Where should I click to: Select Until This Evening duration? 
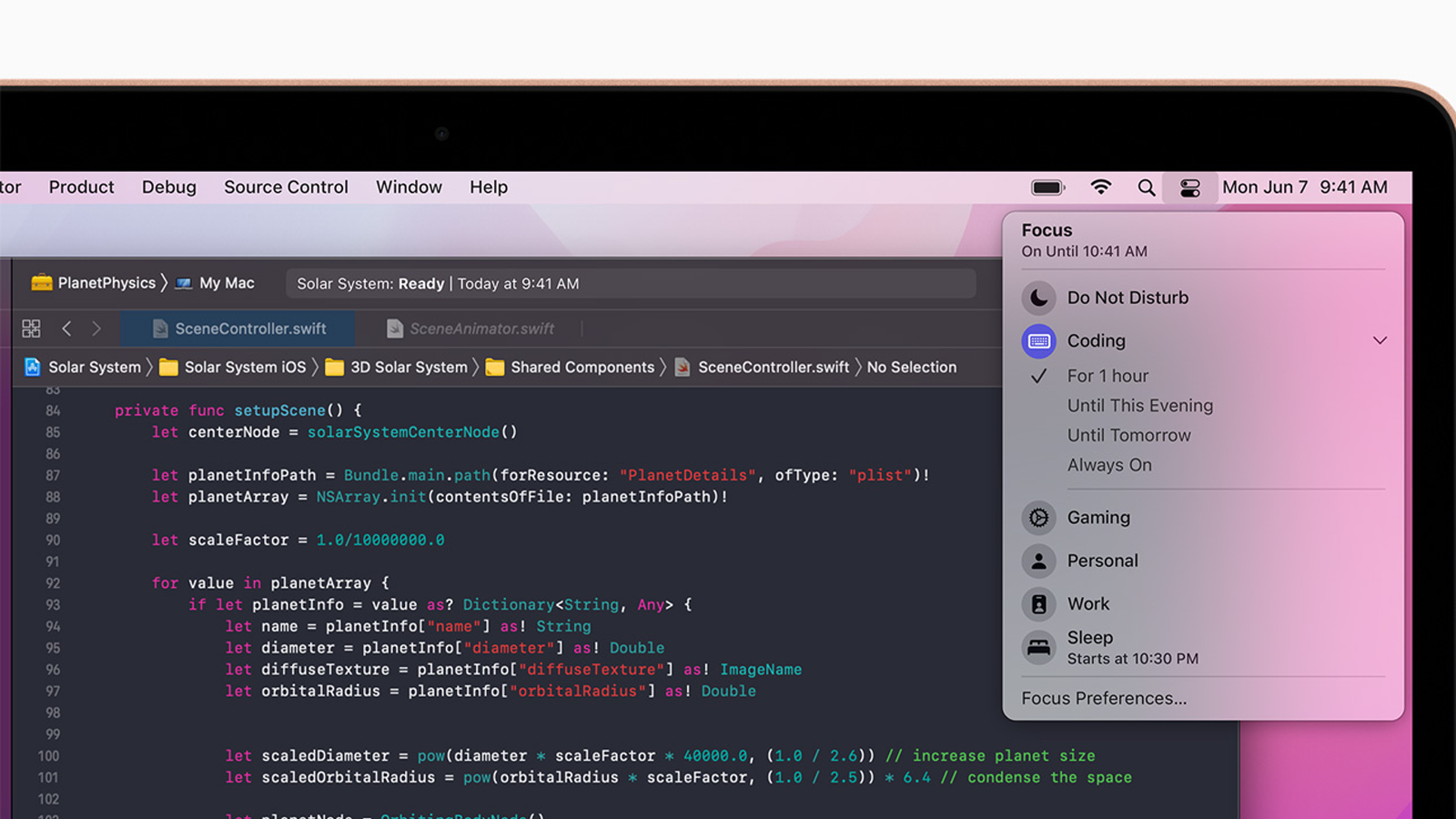pyautogui.click(x=1140, y=406)
